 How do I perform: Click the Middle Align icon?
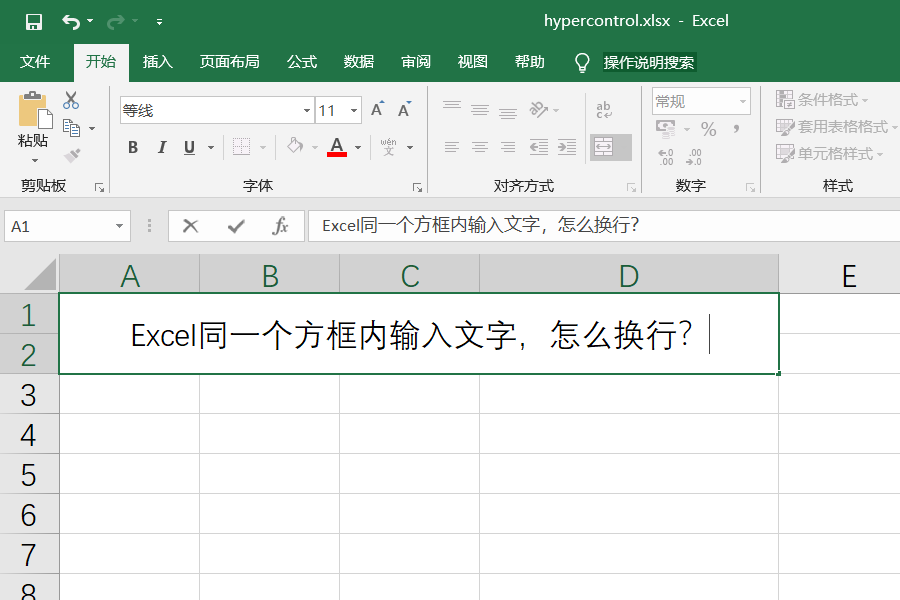(480, 109)
